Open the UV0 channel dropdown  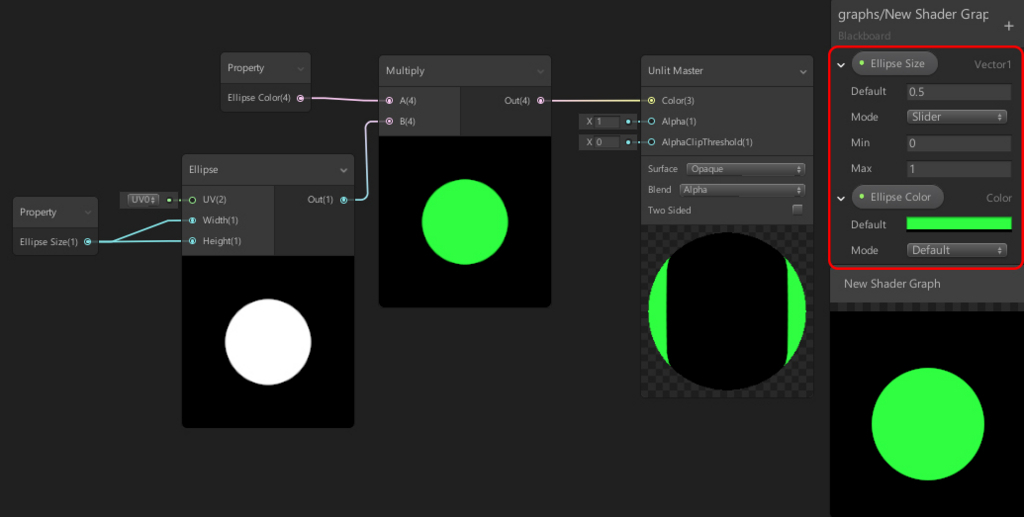(144, 200)
